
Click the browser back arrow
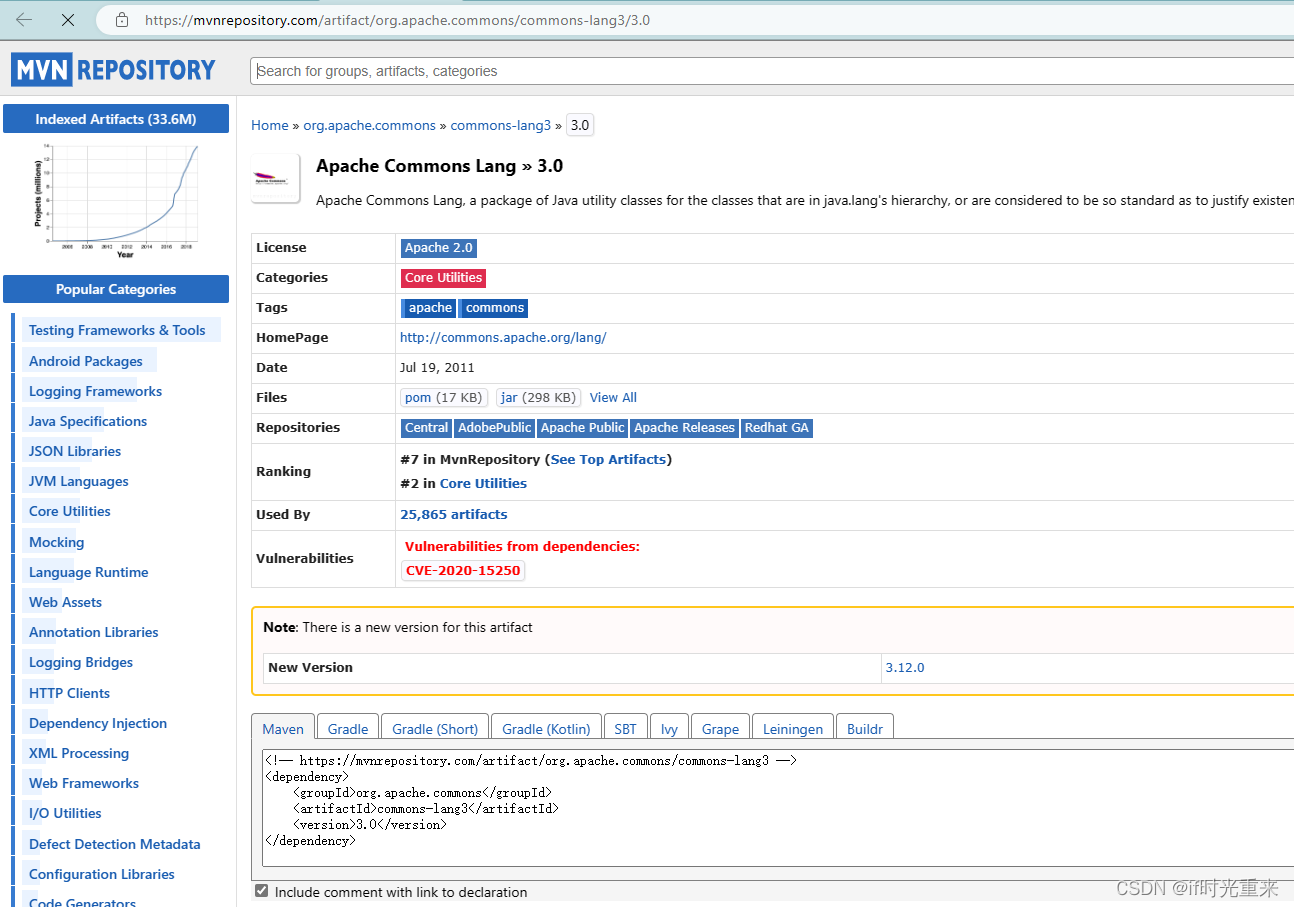[24, 20]
